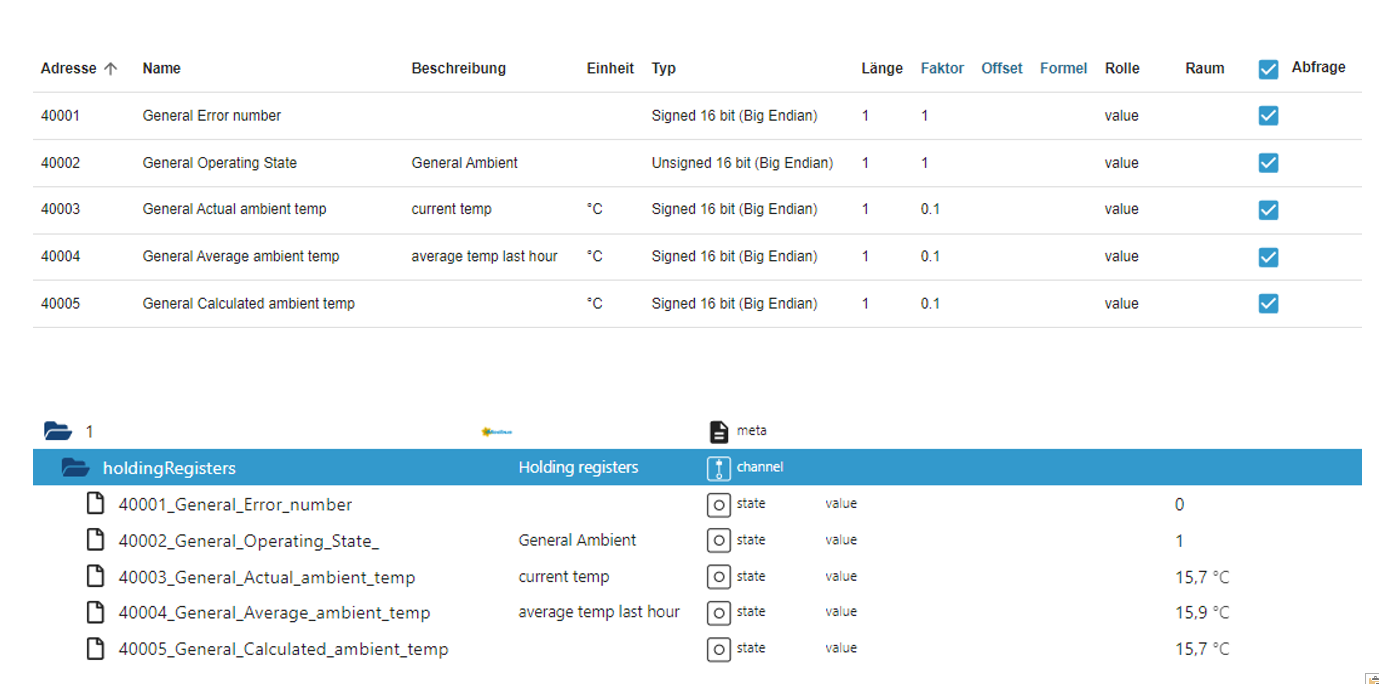1379x684 pixels.
Task: Uncheck Abfrage for address 40001
Action: pos(1268,116)
